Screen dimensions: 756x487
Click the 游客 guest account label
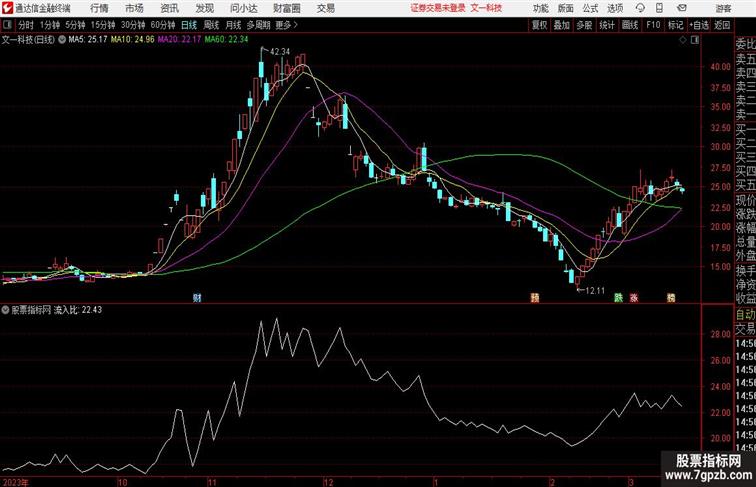click(x=723, y=8)
